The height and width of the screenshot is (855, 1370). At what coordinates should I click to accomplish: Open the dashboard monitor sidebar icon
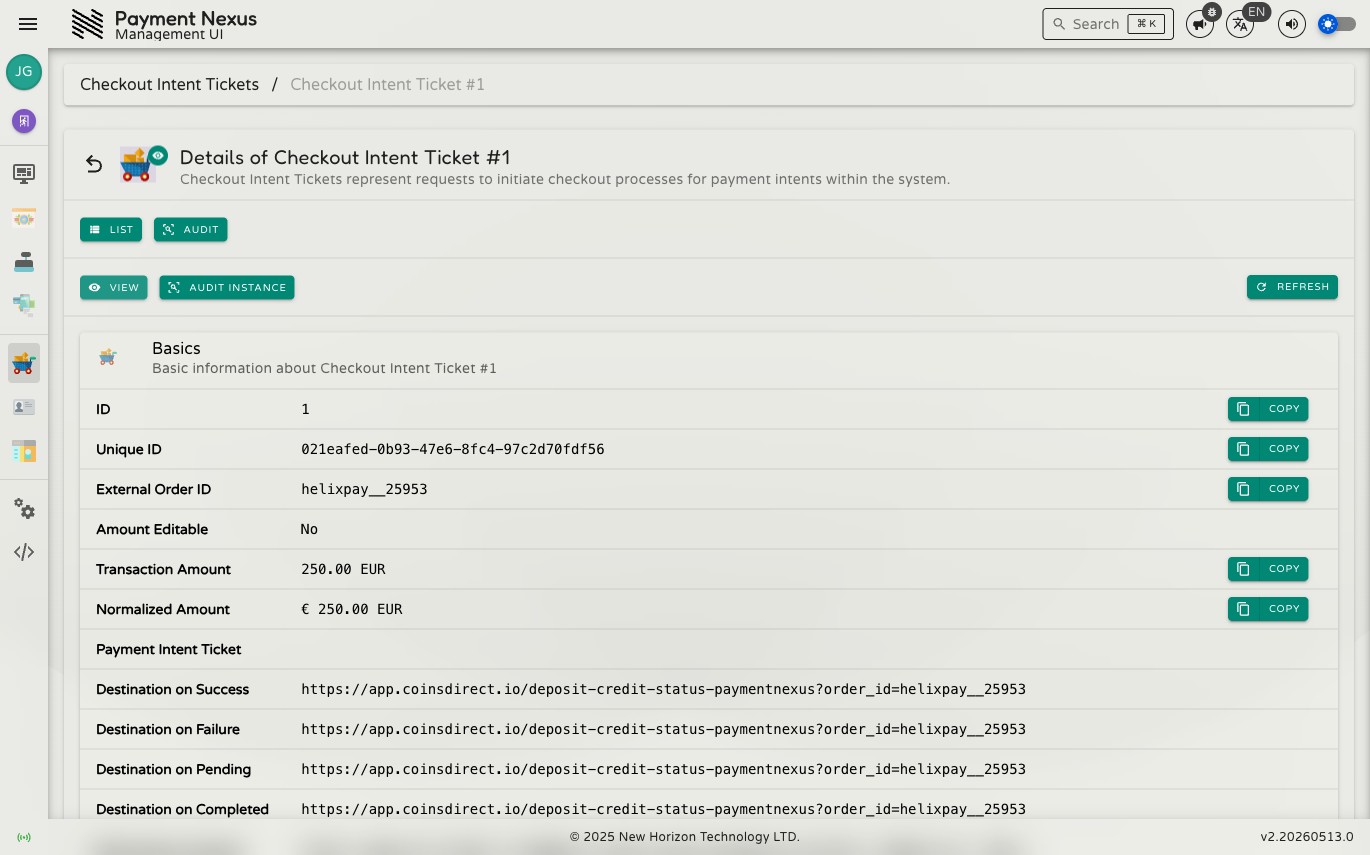coord(24,174)
